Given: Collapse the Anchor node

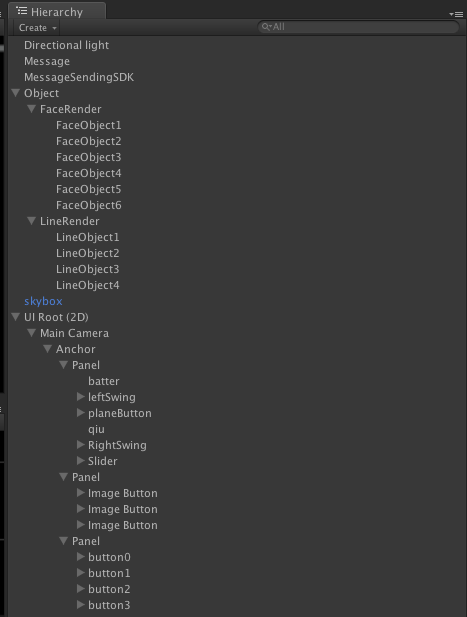Looking at the screenshot, I should [48, 349].
